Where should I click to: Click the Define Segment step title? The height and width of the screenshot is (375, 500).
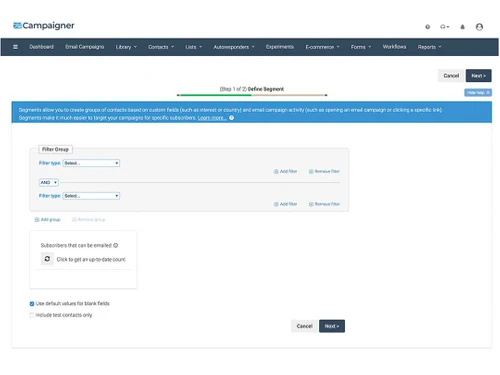tap(266, 89)
